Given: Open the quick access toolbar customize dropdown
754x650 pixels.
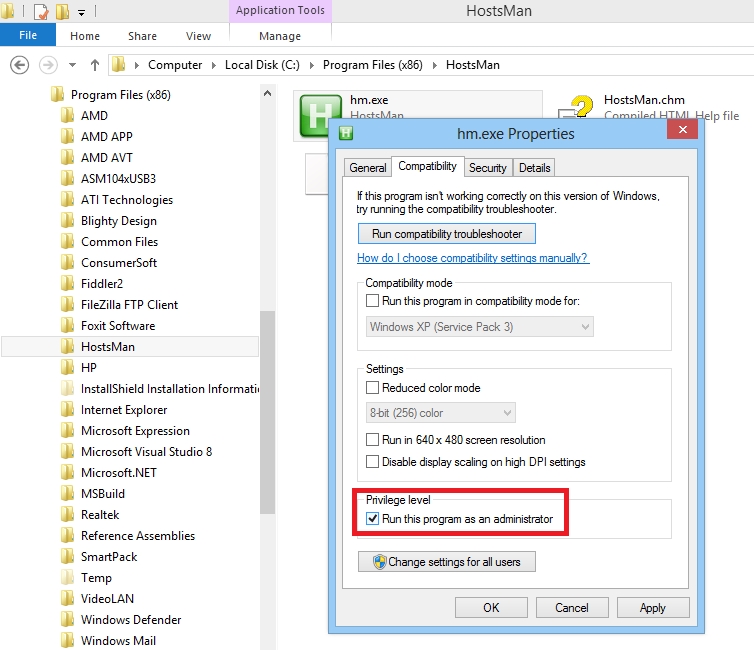Looking at the screenshot, I should coord(81,12).
